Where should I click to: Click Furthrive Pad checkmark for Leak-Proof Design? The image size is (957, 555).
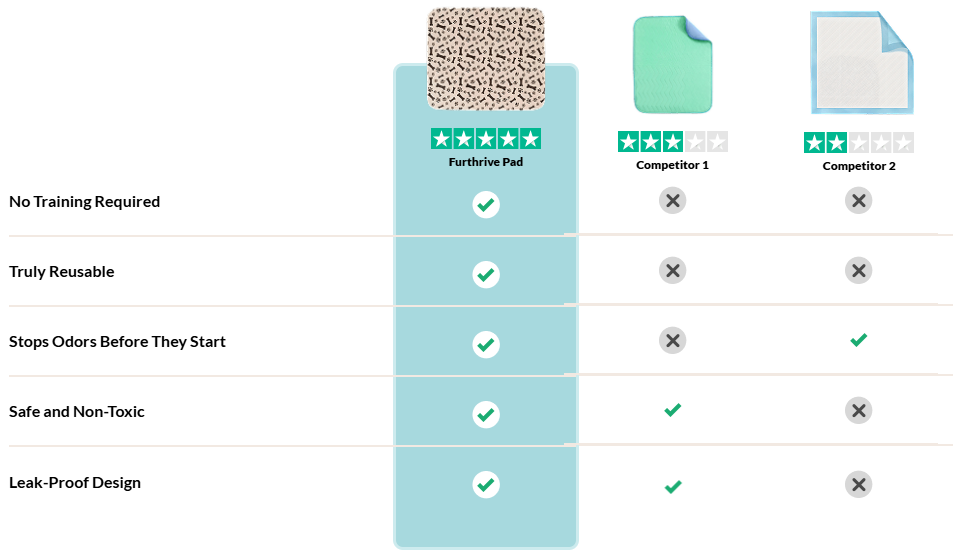486,485
